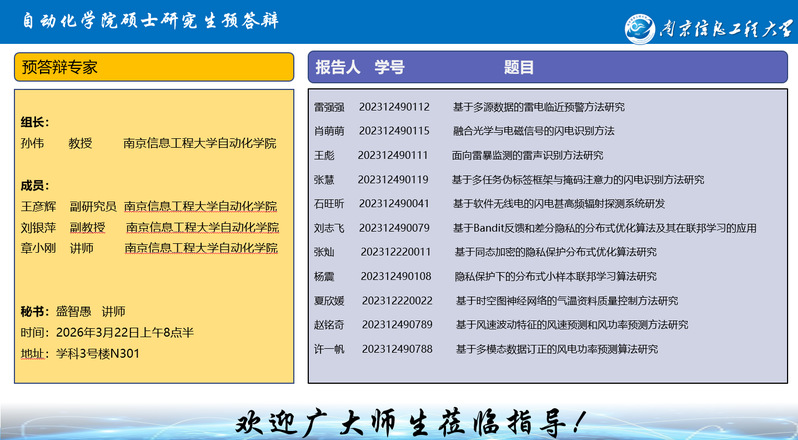Click the 学号 column heading
This screenshot has width=798, height=440.
tap(389, 67)
